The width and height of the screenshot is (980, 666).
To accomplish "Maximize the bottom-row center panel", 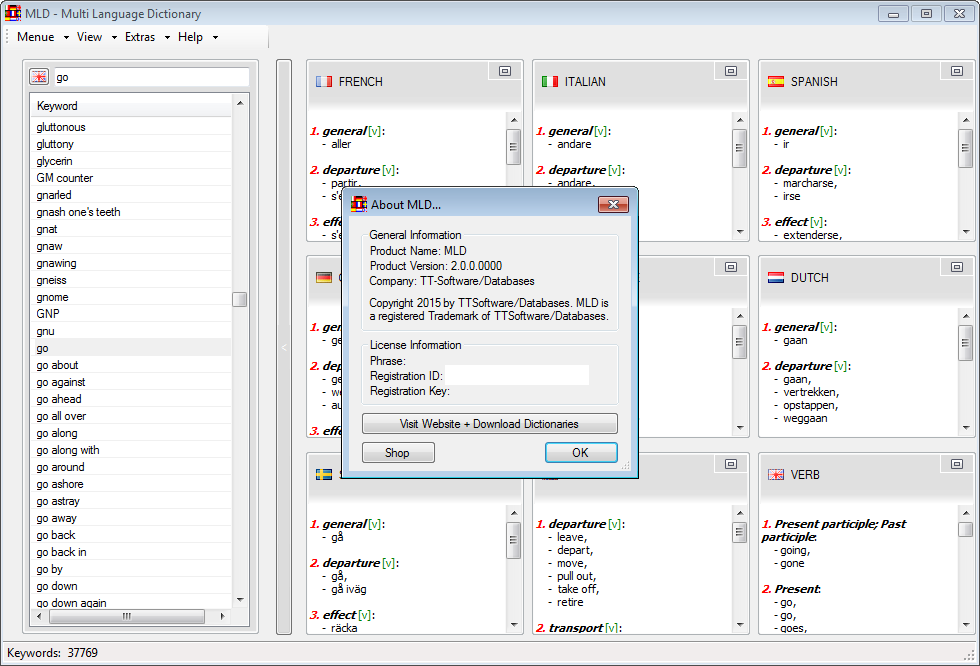I will (x=731, y=464).
